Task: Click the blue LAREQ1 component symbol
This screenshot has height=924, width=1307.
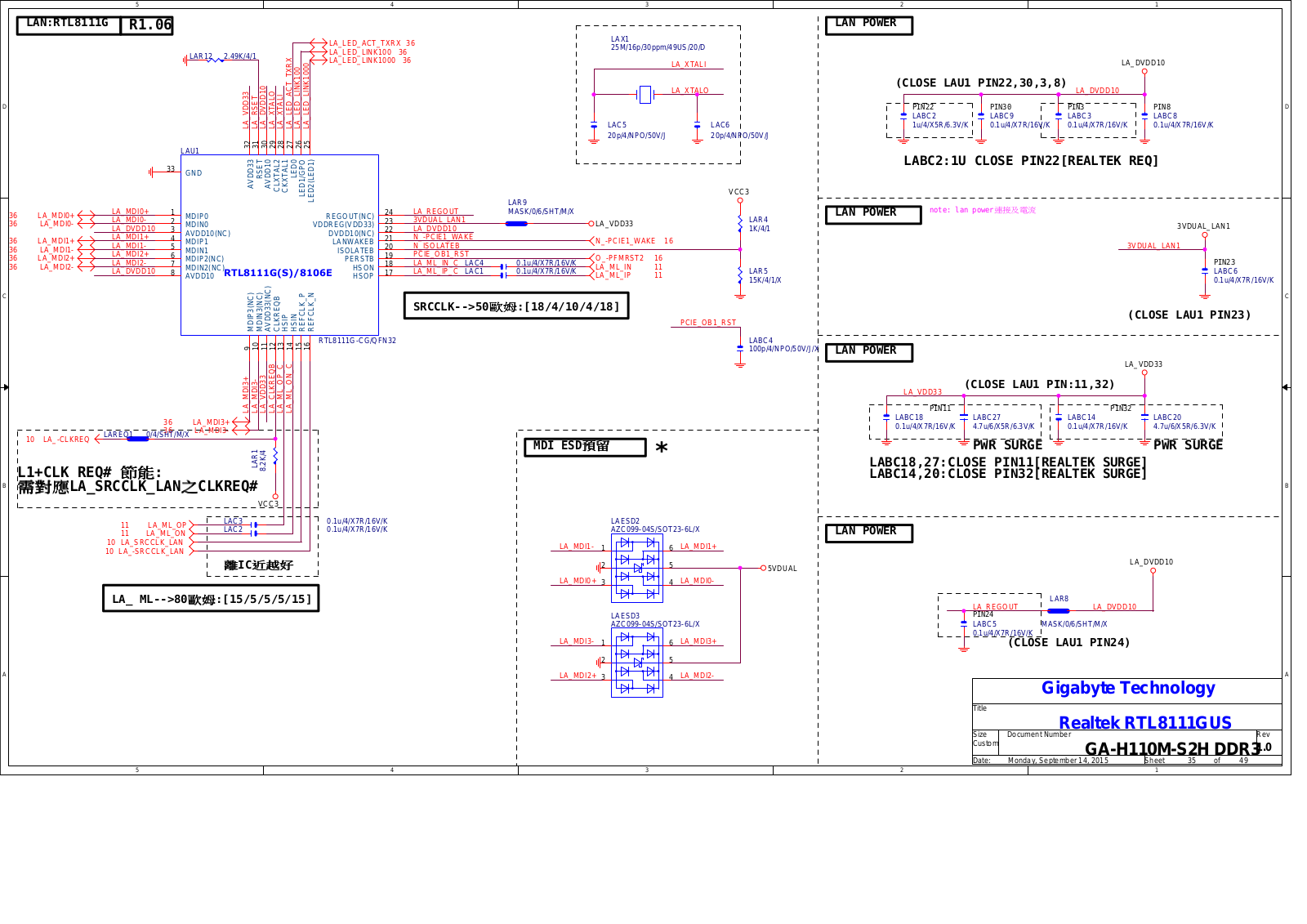Action: [x=138, y=439]
